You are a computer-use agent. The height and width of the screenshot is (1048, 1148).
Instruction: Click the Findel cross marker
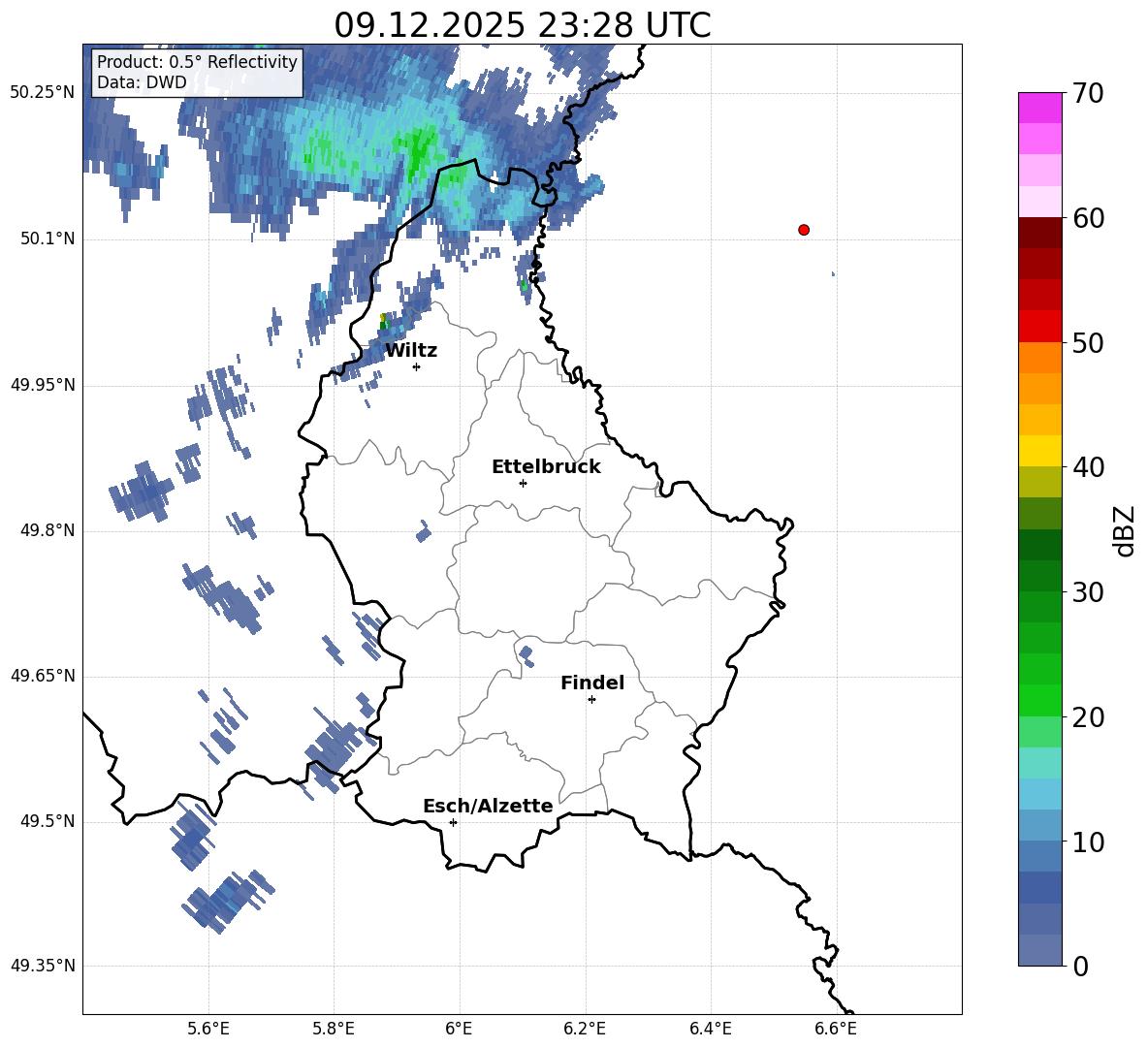pos(591,700)
